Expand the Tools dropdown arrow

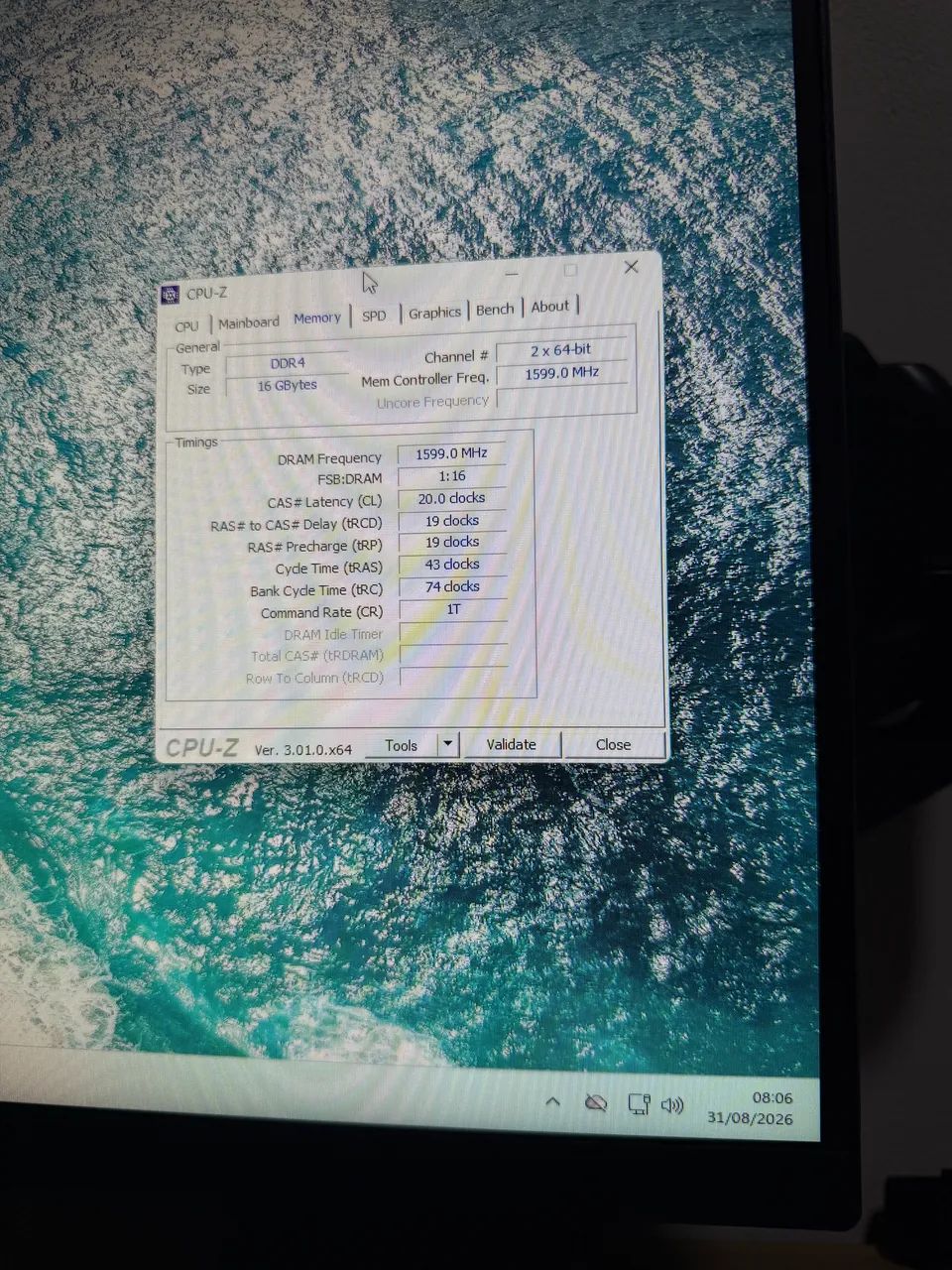[448, 744]
